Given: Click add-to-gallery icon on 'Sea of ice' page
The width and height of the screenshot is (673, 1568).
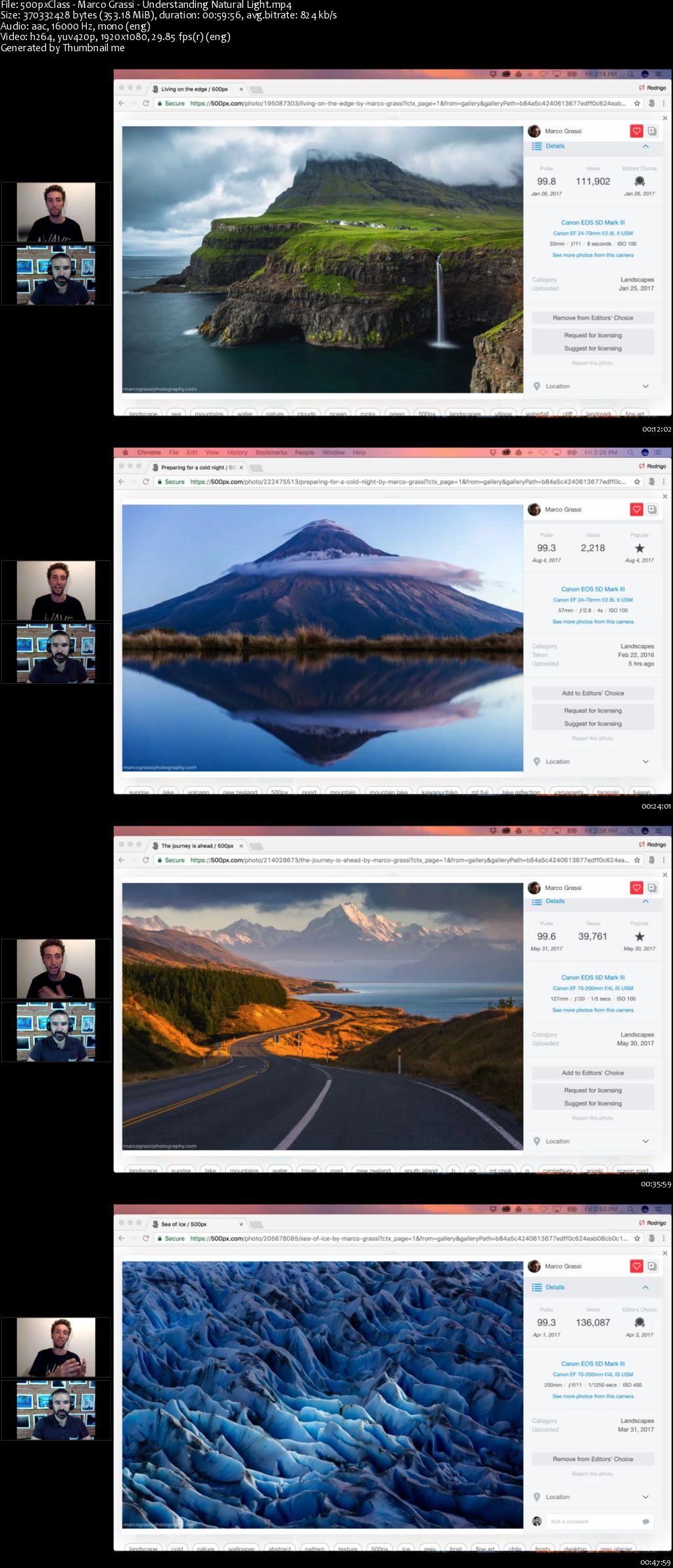Looking at the screenshot, I should (x=652, y=1266).
